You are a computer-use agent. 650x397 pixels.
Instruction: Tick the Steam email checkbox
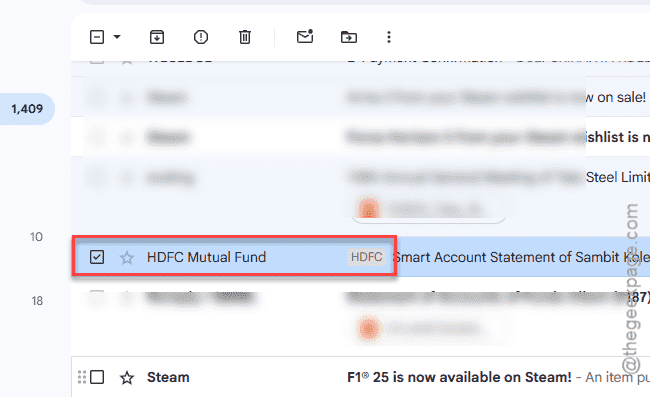[x=97, y=377]
